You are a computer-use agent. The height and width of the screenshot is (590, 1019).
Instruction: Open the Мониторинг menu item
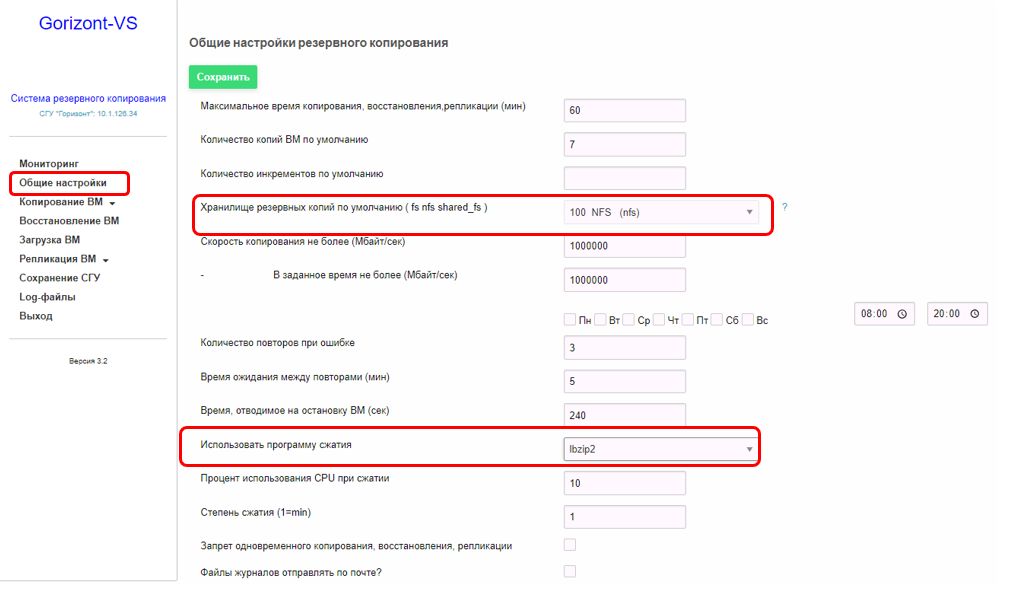[49, 164]
